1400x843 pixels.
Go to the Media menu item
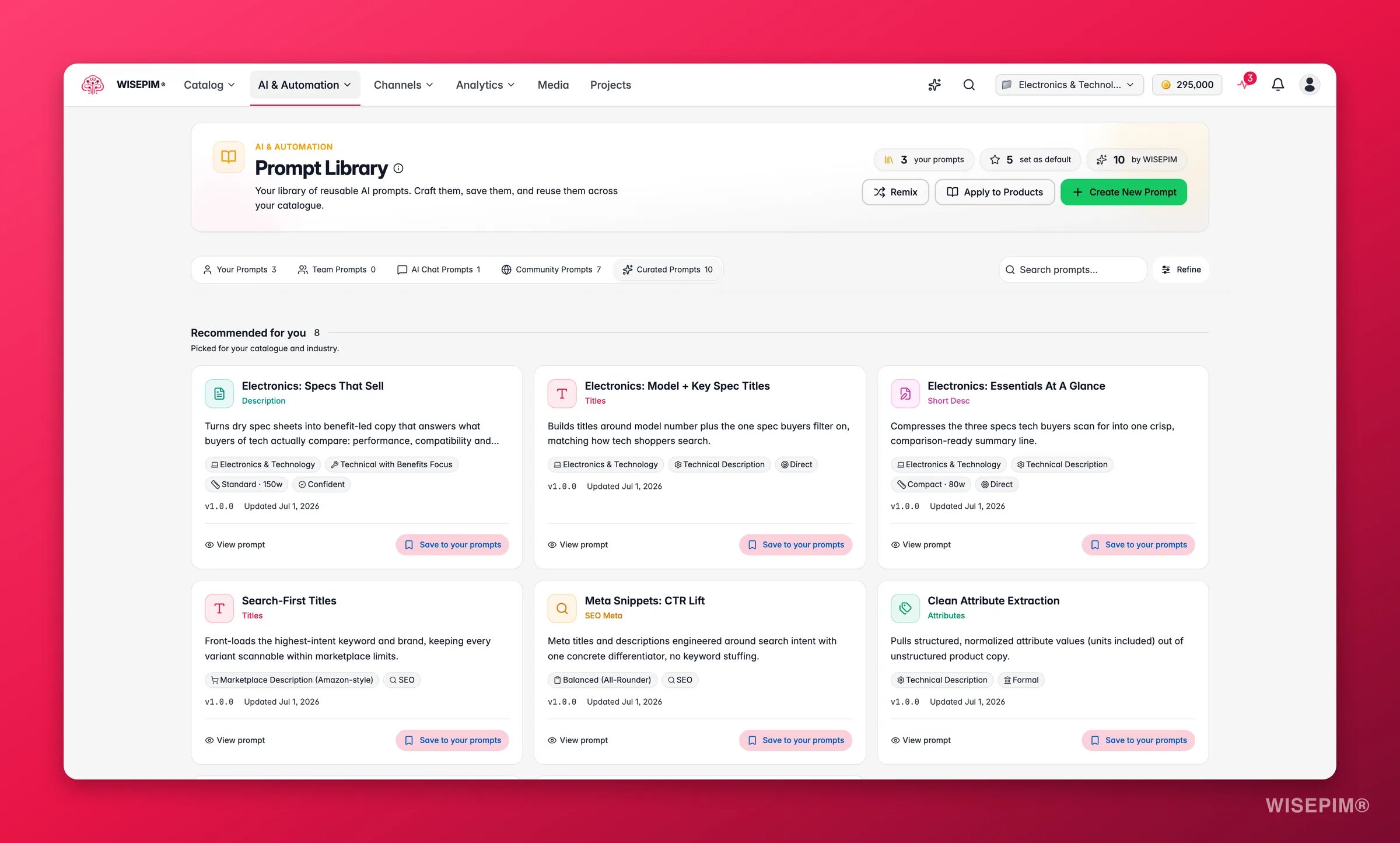(x=553, y=85)
